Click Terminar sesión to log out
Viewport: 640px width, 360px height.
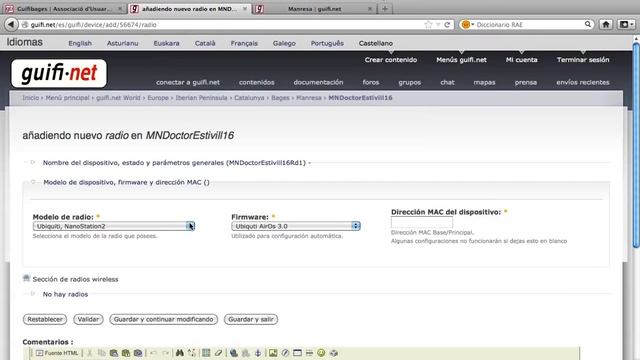(583, 60)
